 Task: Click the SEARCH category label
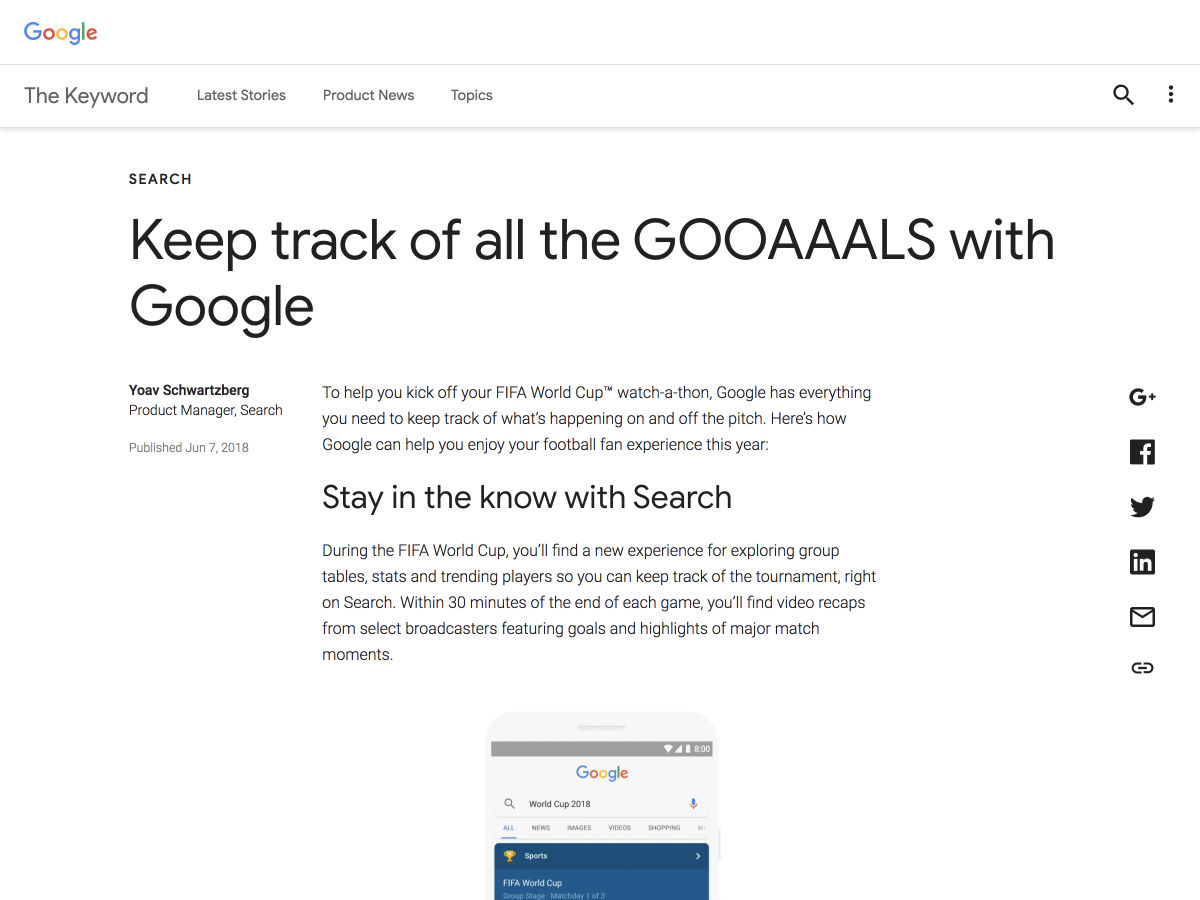click(160, 179)
